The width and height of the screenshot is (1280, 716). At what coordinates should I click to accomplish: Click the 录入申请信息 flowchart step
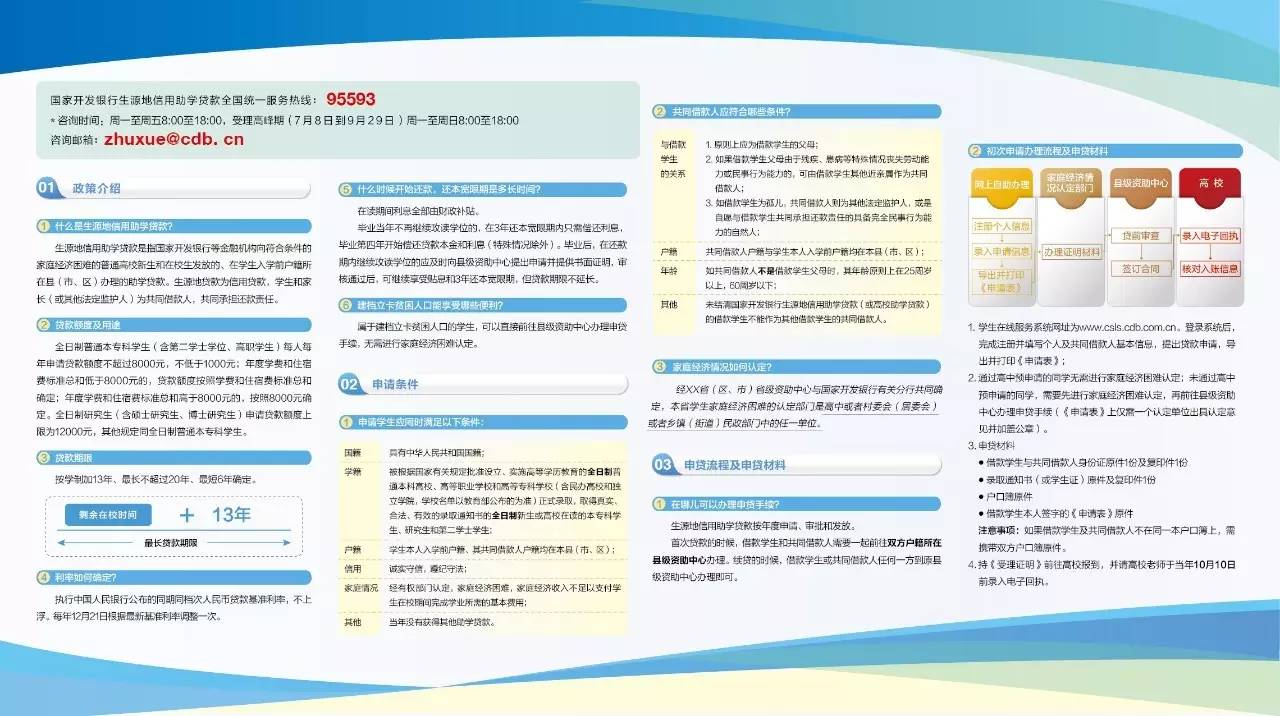coord(1002,250)
